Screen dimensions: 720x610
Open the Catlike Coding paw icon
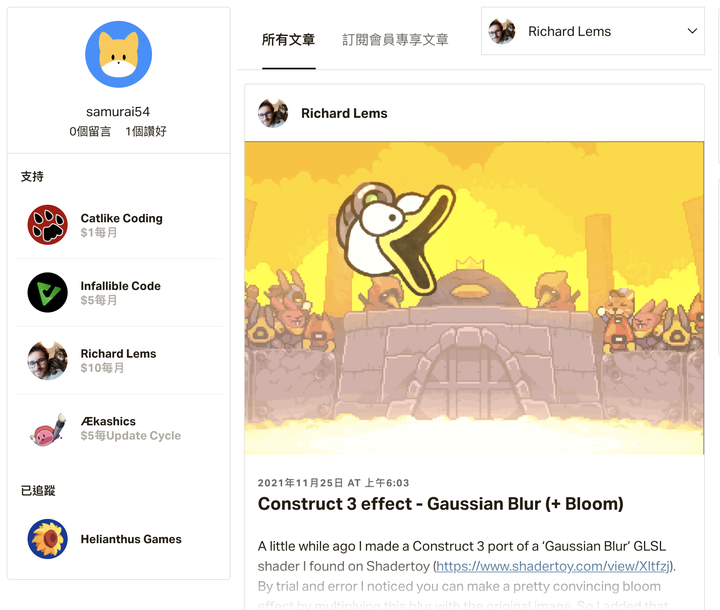click(47, 225)
